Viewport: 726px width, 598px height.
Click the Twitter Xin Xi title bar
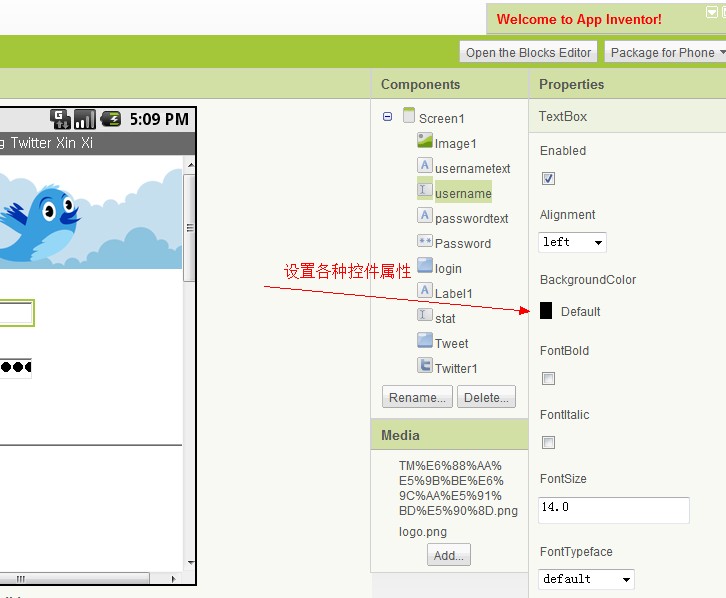98,143
